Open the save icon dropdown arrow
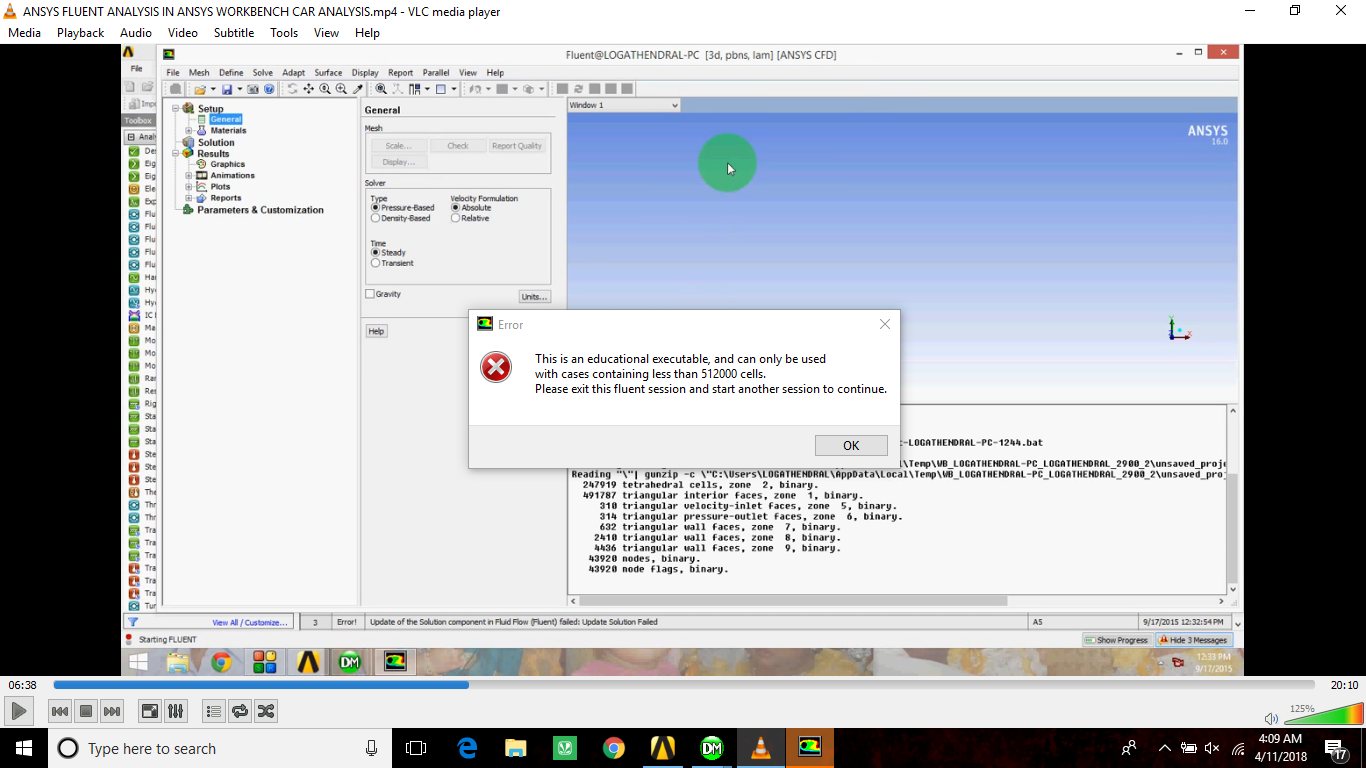This screenshot has height=768, width=1366. click(239, 89)
